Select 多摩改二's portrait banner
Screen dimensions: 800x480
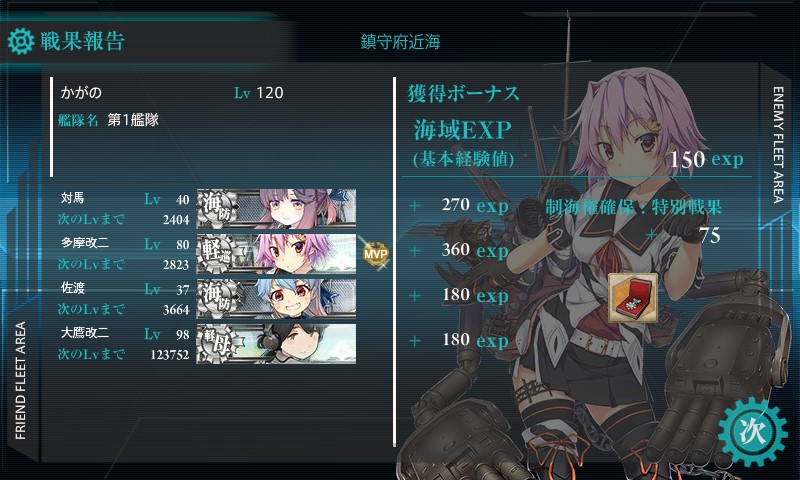coord(276,253)
